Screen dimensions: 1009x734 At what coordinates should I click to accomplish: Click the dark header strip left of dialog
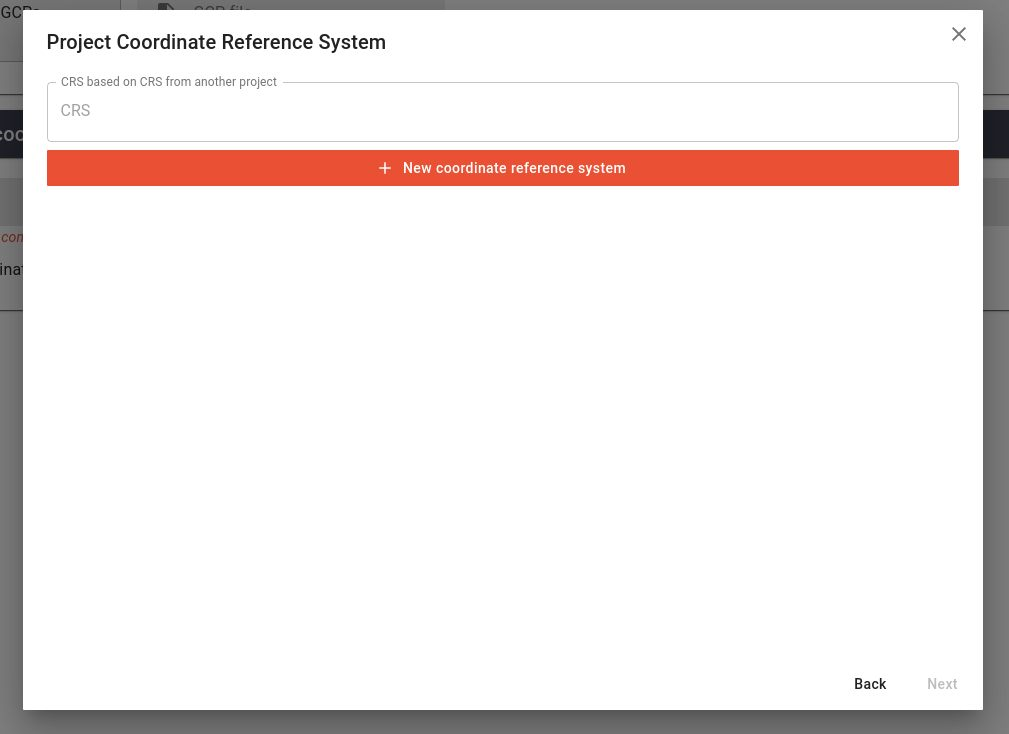pyautogui.click(x=11, y=134)
